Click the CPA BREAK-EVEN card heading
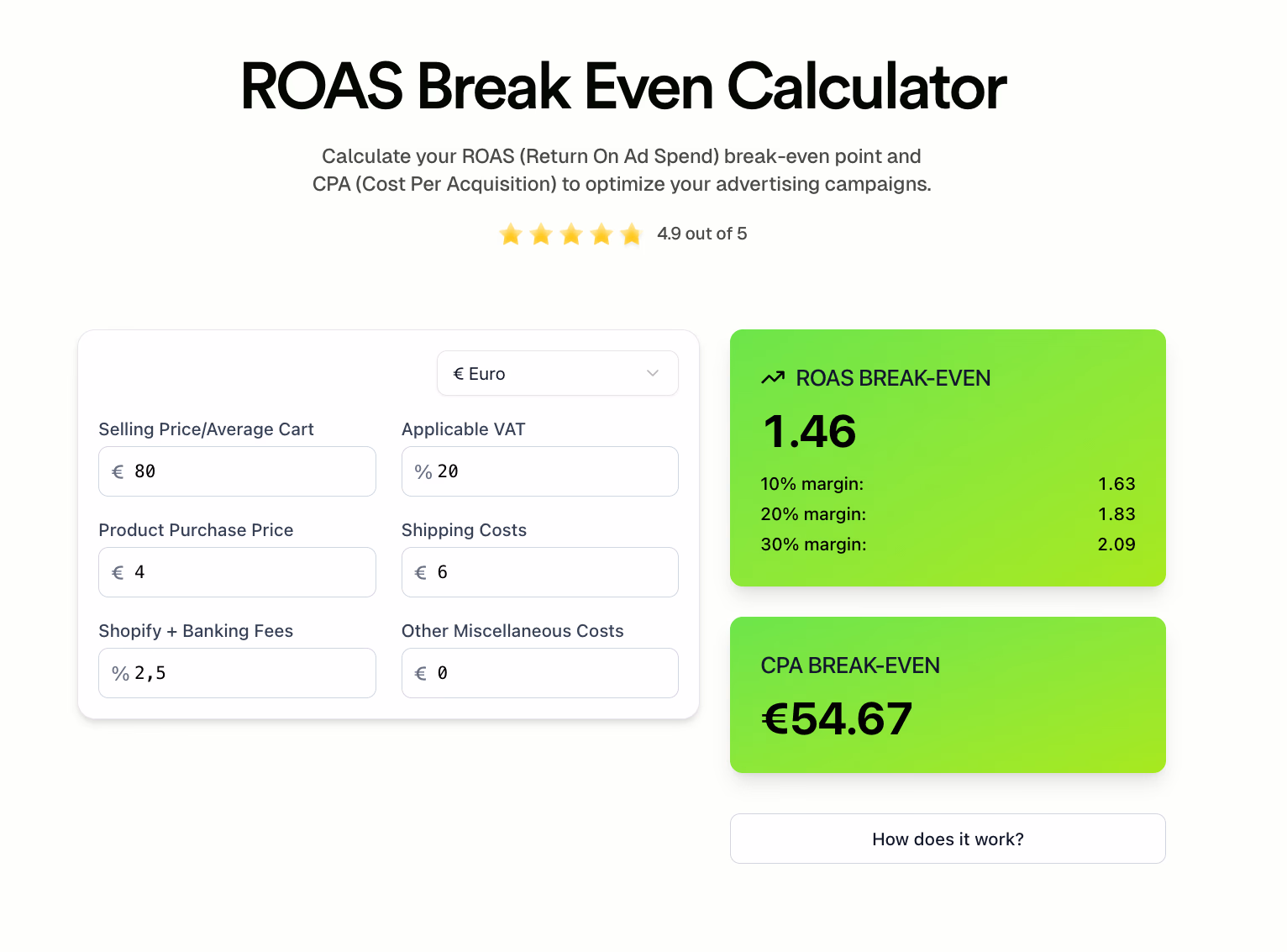Image resolution: width=1287 pixels, height=952 pixels. 850,665
